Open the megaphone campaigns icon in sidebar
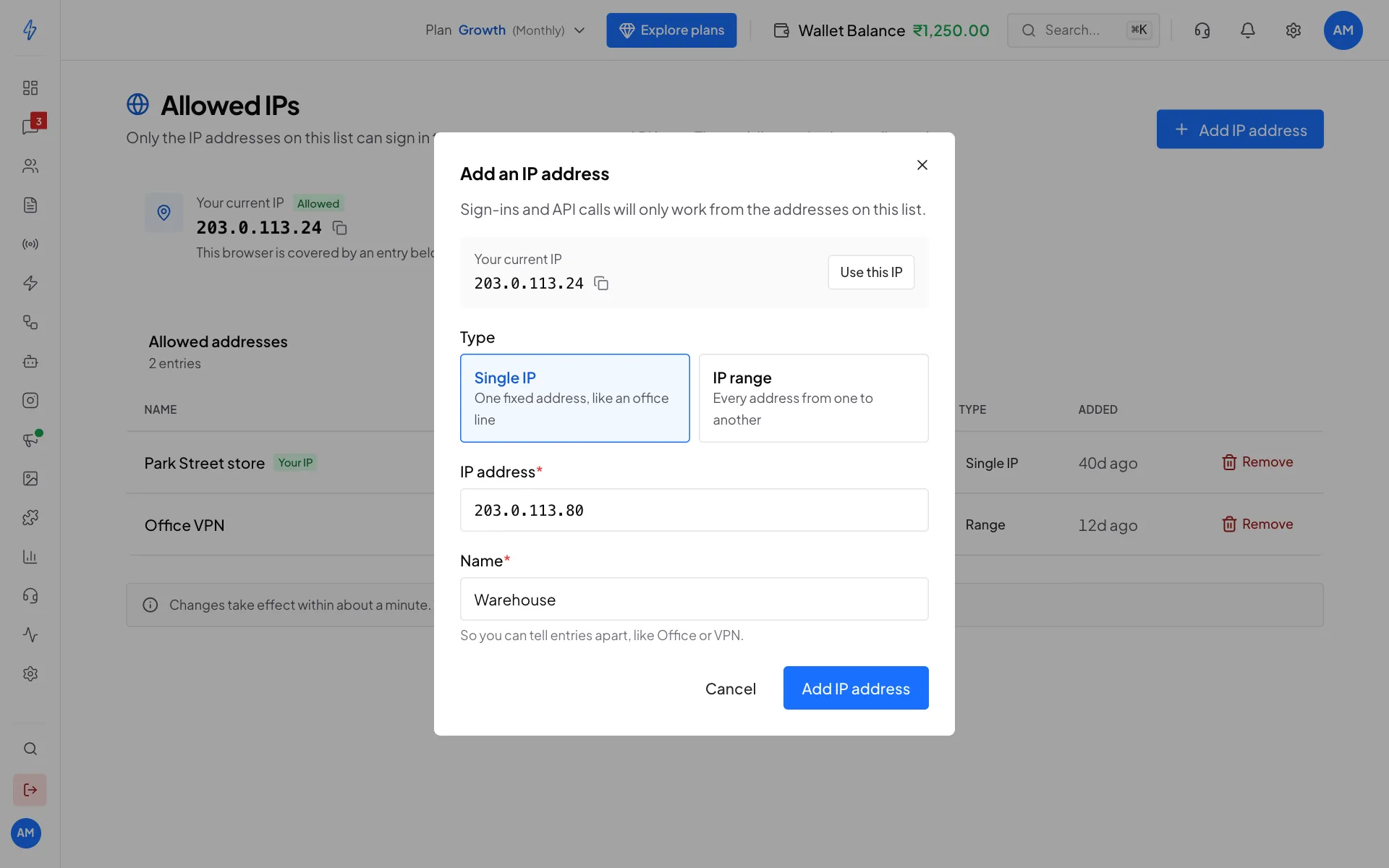The width and height of the screenshot is (1389, 868). 30,439
